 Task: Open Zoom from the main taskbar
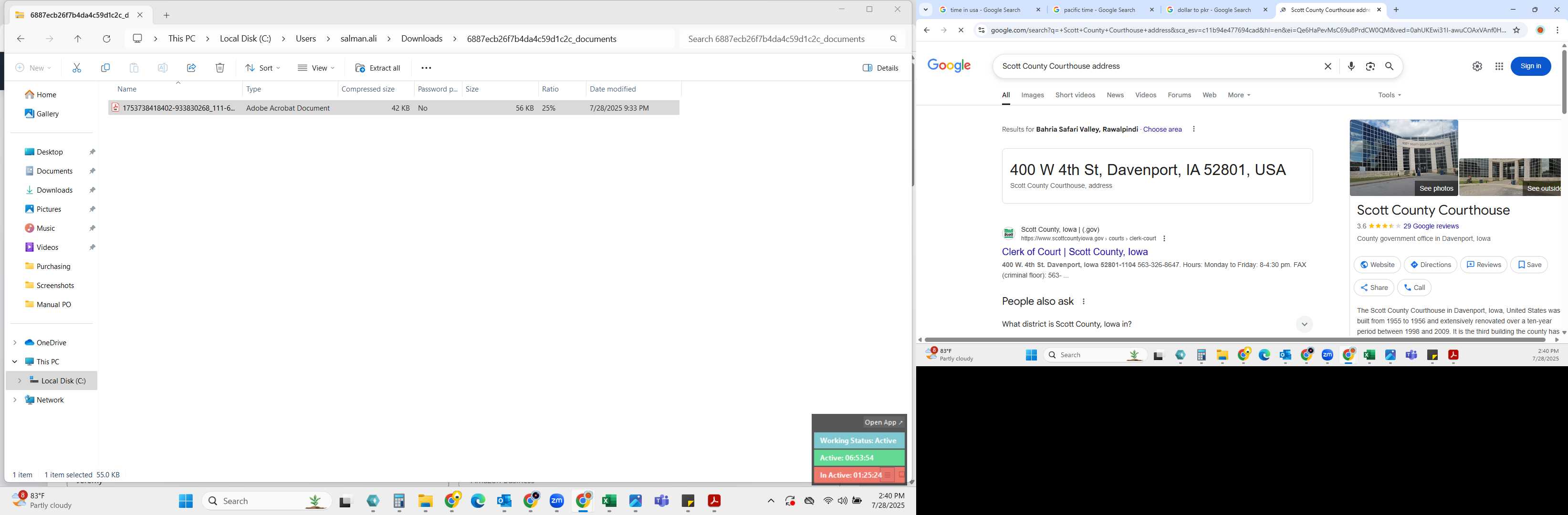coord(557,501)
